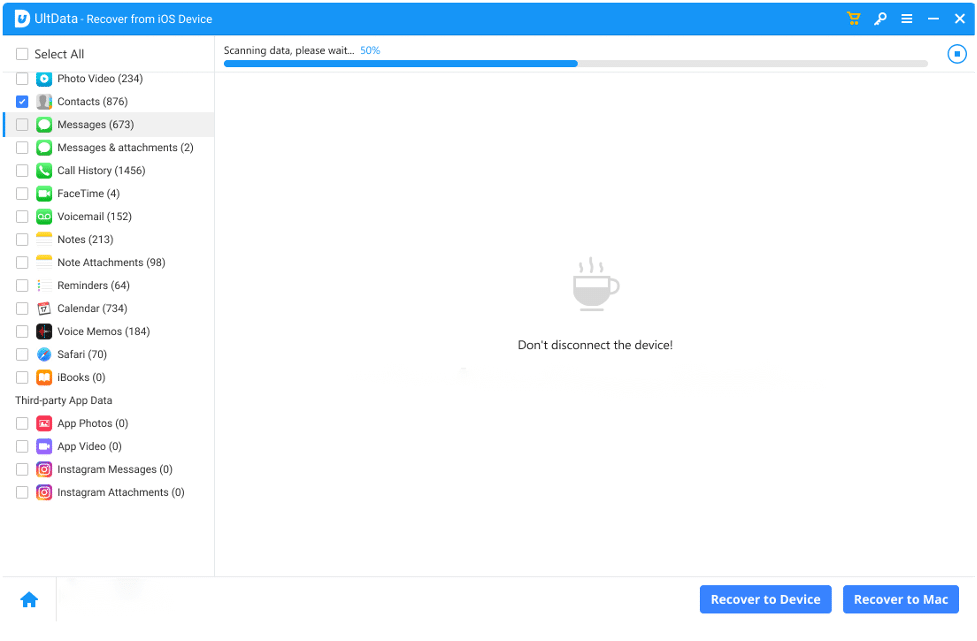Tick the Instagram Attachments checkbox
The width and height of the screenshot is (977, 641).
point(22,493)
